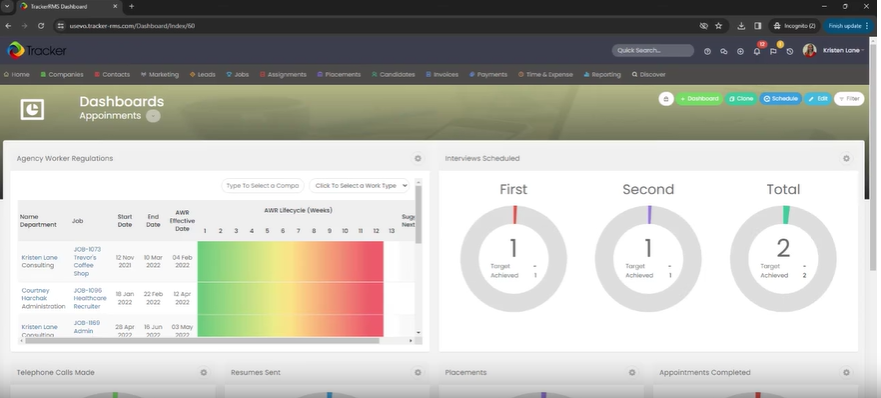This screenshot has height=398, width=881.
Task: Open JOB-1073 Trevor's Coffee Shop link
Action: 87,261
